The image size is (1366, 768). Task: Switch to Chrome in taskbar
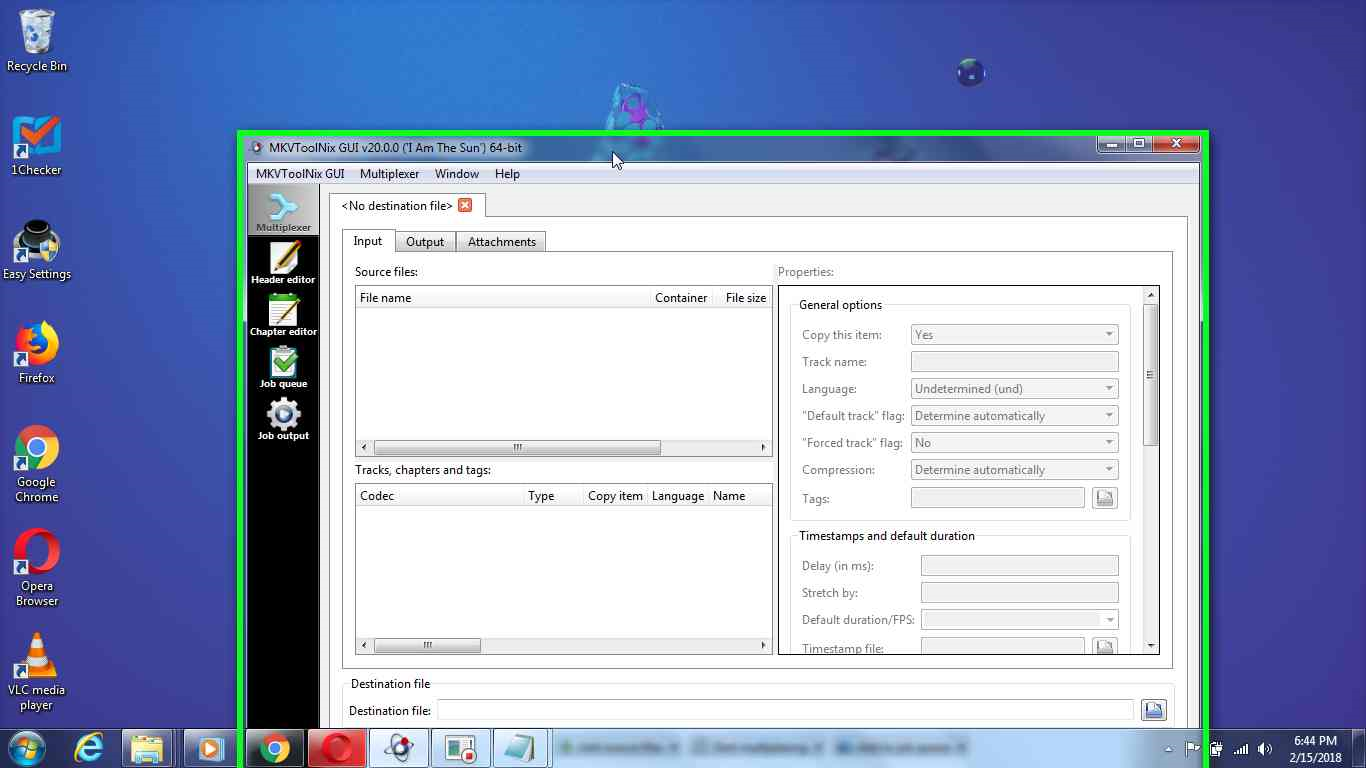coord(275,748)
